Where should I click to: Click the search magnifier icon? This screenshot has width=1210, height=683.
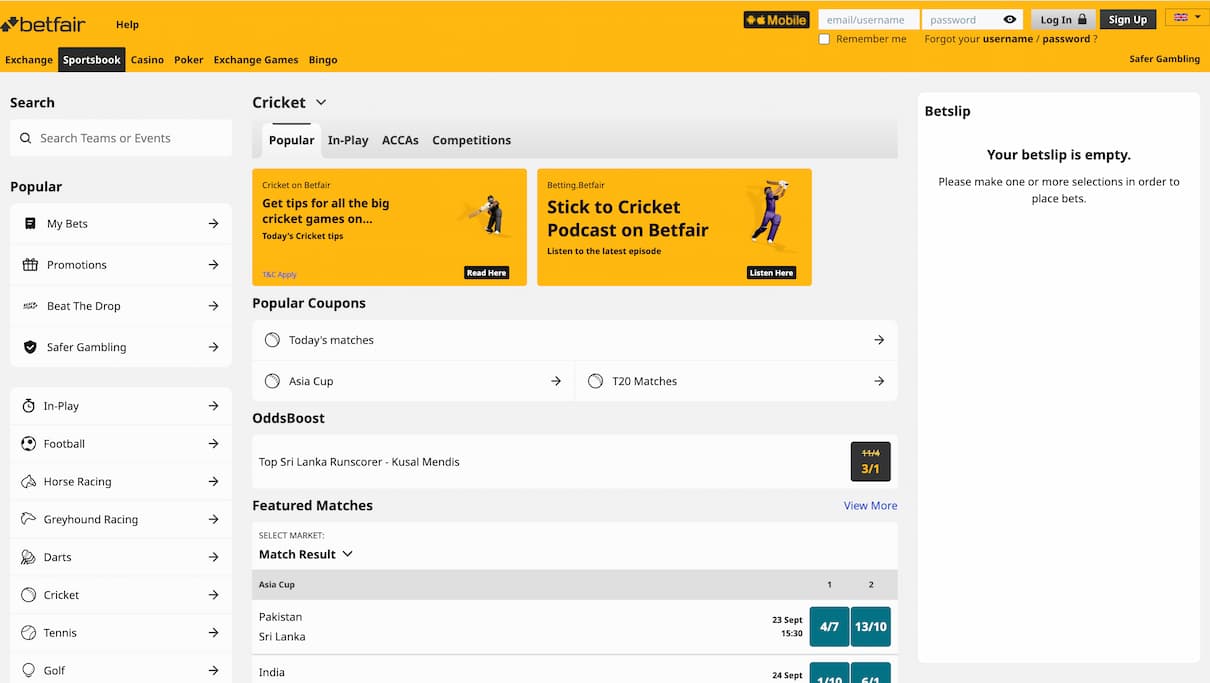pos(26,138)
